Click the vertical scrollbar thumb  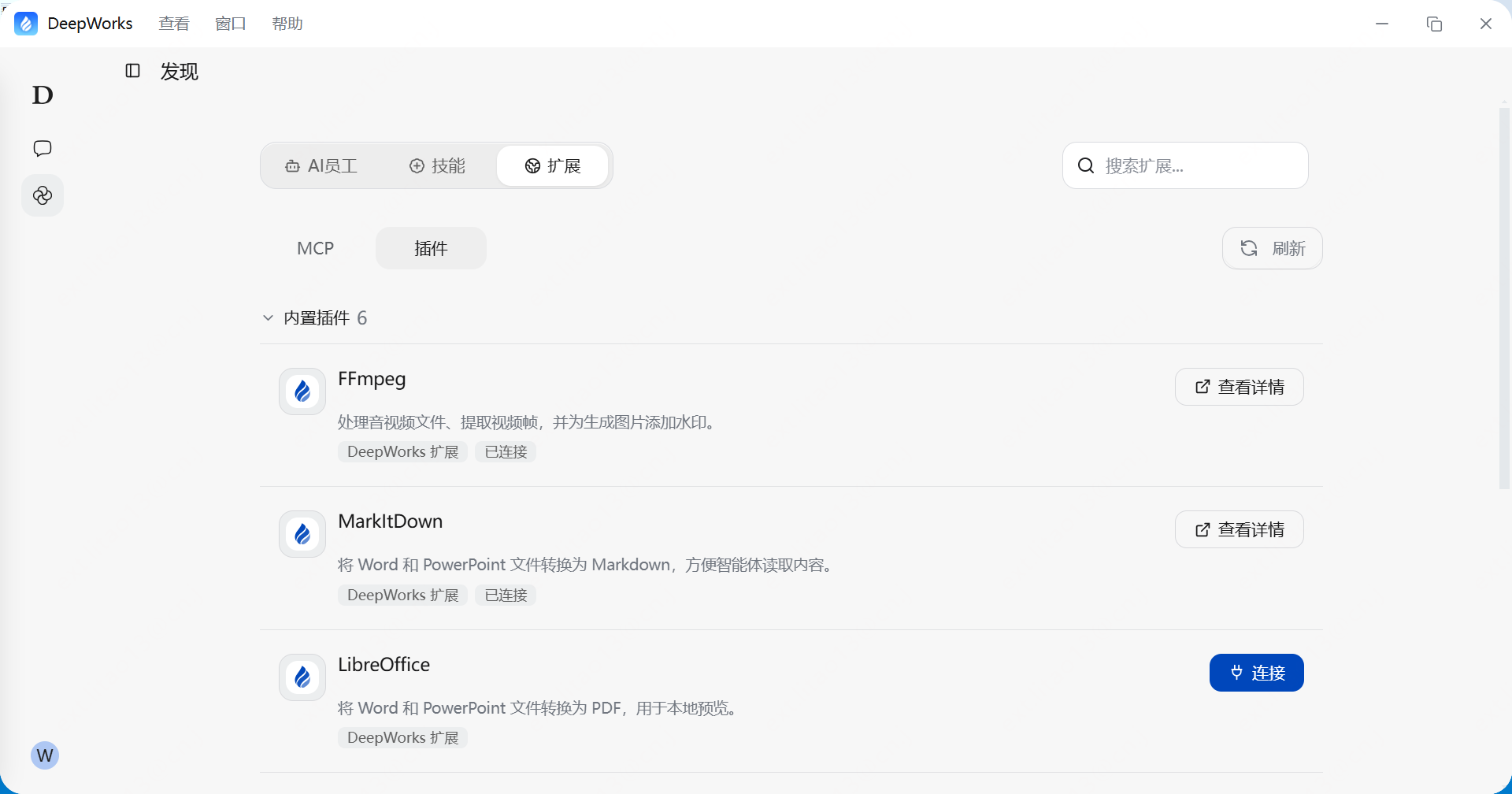tap(1504, 299)
